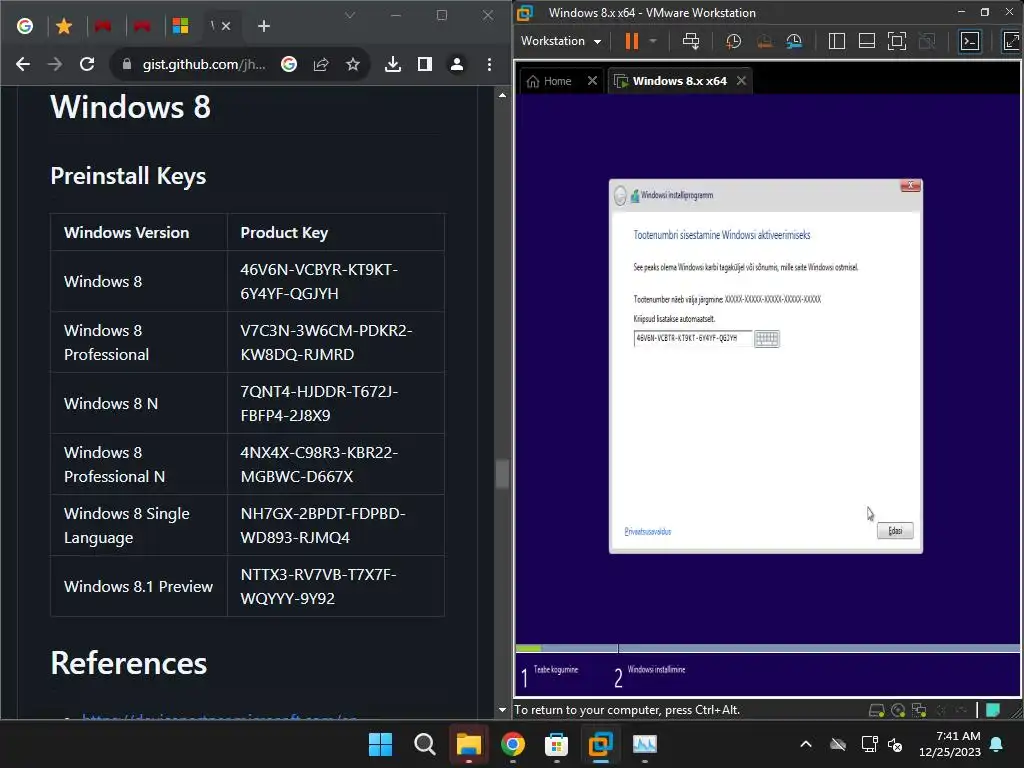Image resolution: width=1024 pixels, height=768 pixels.
Task: Open the Workstation menu dropdown
Action: [560, 41]
